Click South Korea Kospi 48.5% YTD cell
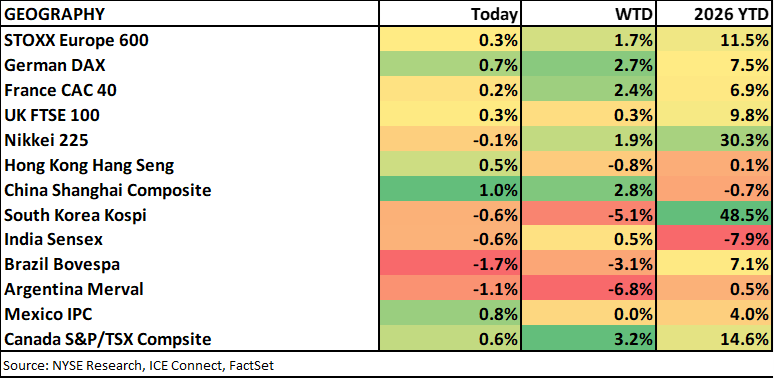 pyautogui.click(x=714, y=215)
